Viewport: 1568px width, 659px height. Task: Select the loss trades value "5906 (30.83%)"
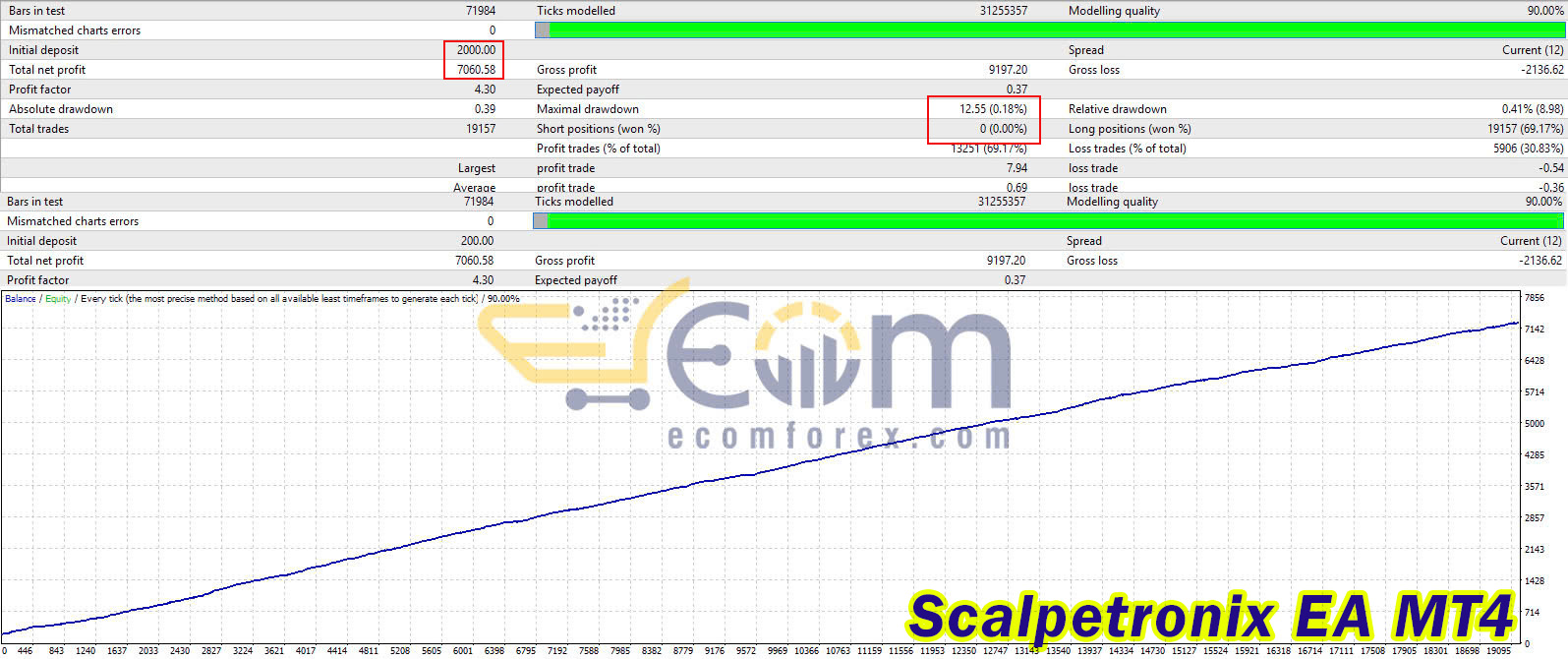click(1529, 149)
